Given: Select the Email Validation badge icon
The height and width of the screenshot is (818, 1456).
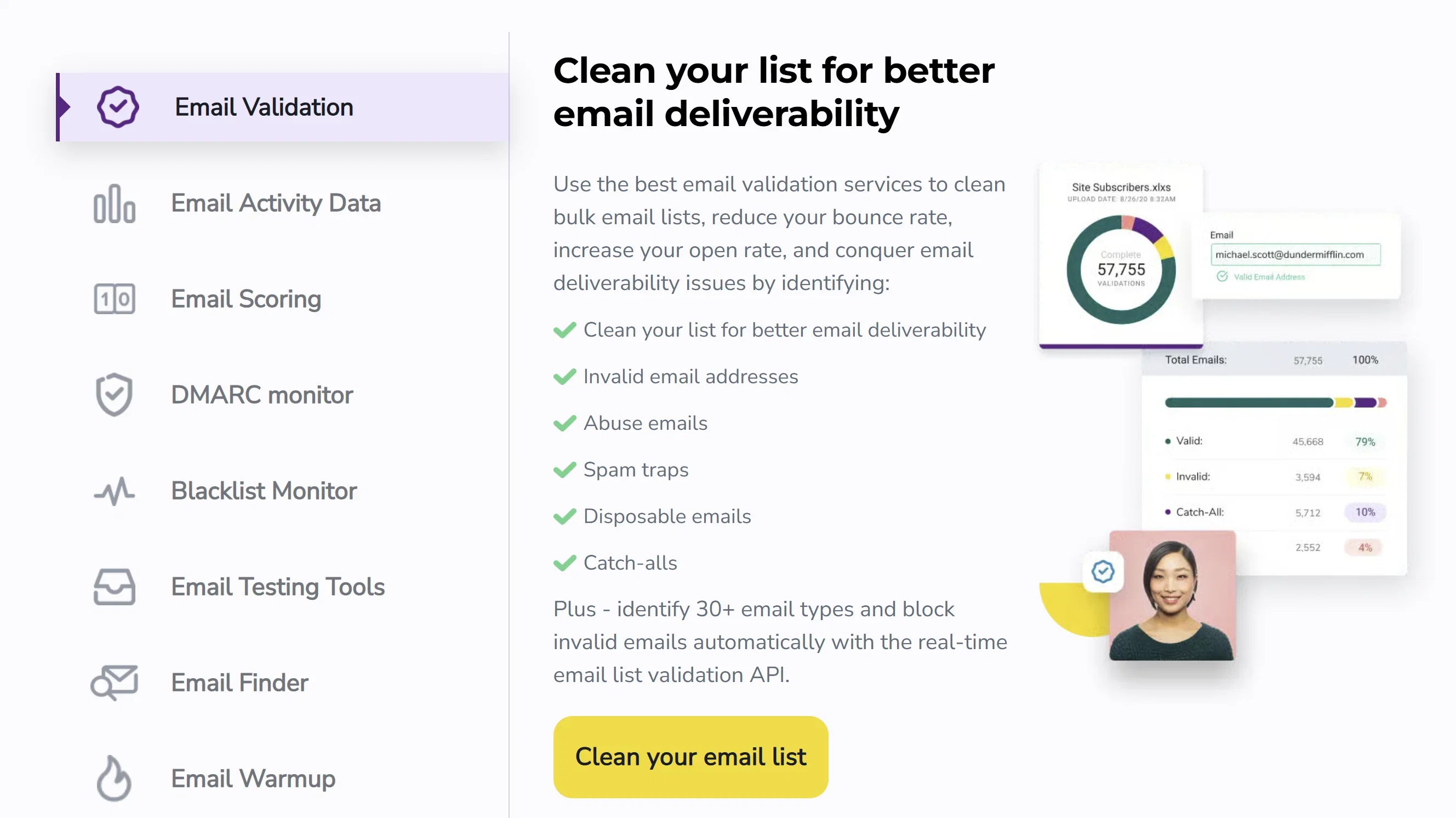Looking at the screenshot, I should tap(118, 107).
